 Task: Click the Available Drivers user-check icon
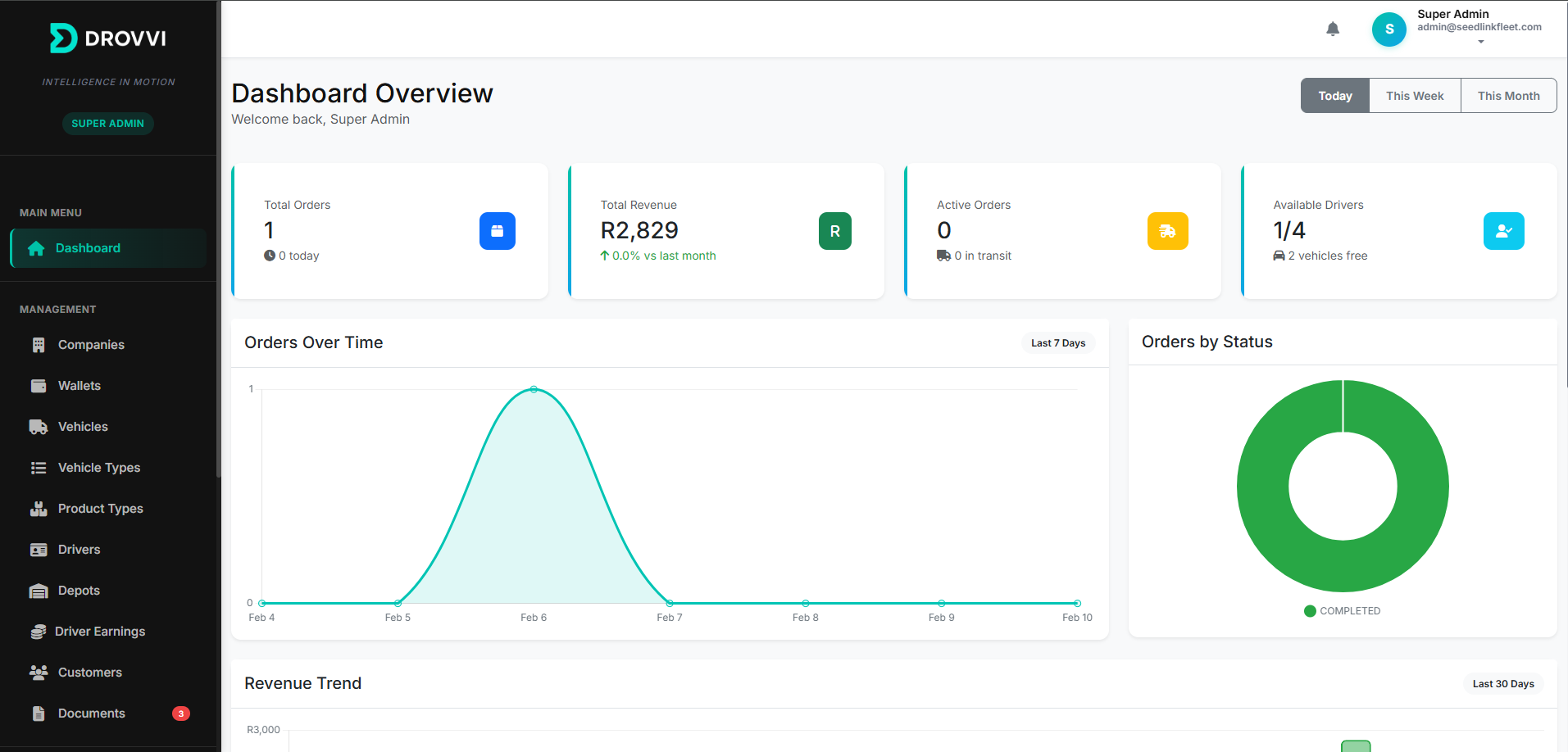(1504, 231)
